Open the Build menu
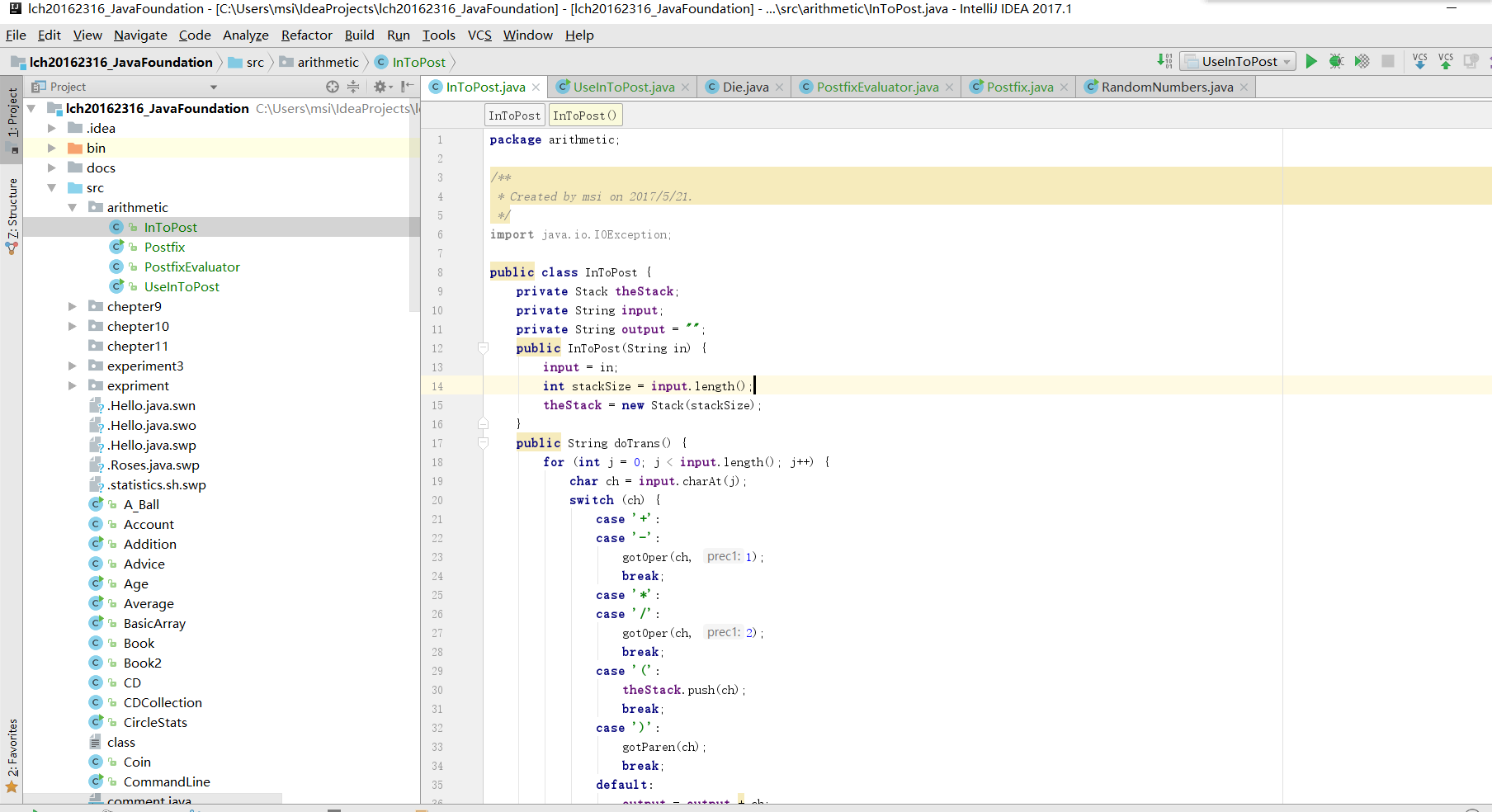The height and width of the screenshot is (812, 1492). (359, 35)
